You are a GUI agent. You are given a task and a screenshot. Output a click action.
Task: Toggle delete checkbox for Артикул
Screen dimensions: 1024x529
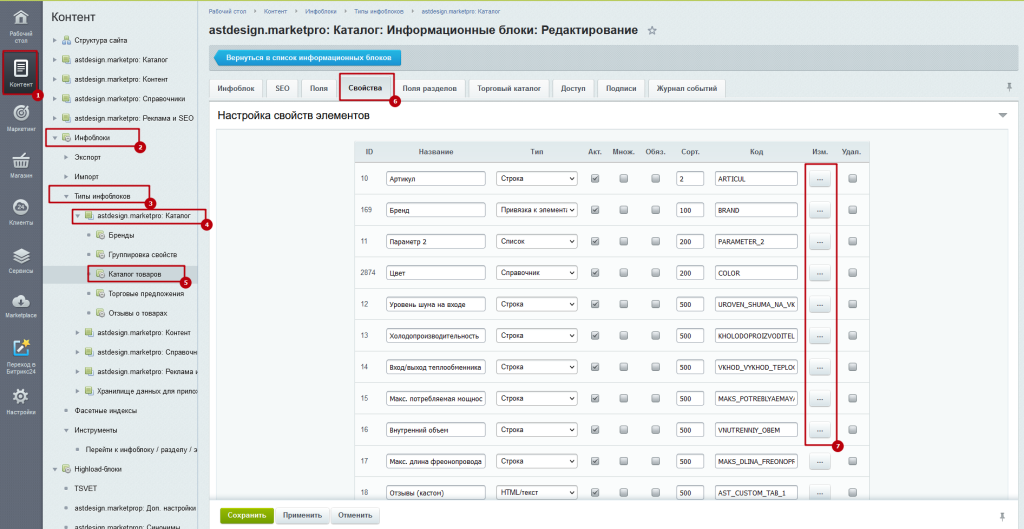coord(852,178)
